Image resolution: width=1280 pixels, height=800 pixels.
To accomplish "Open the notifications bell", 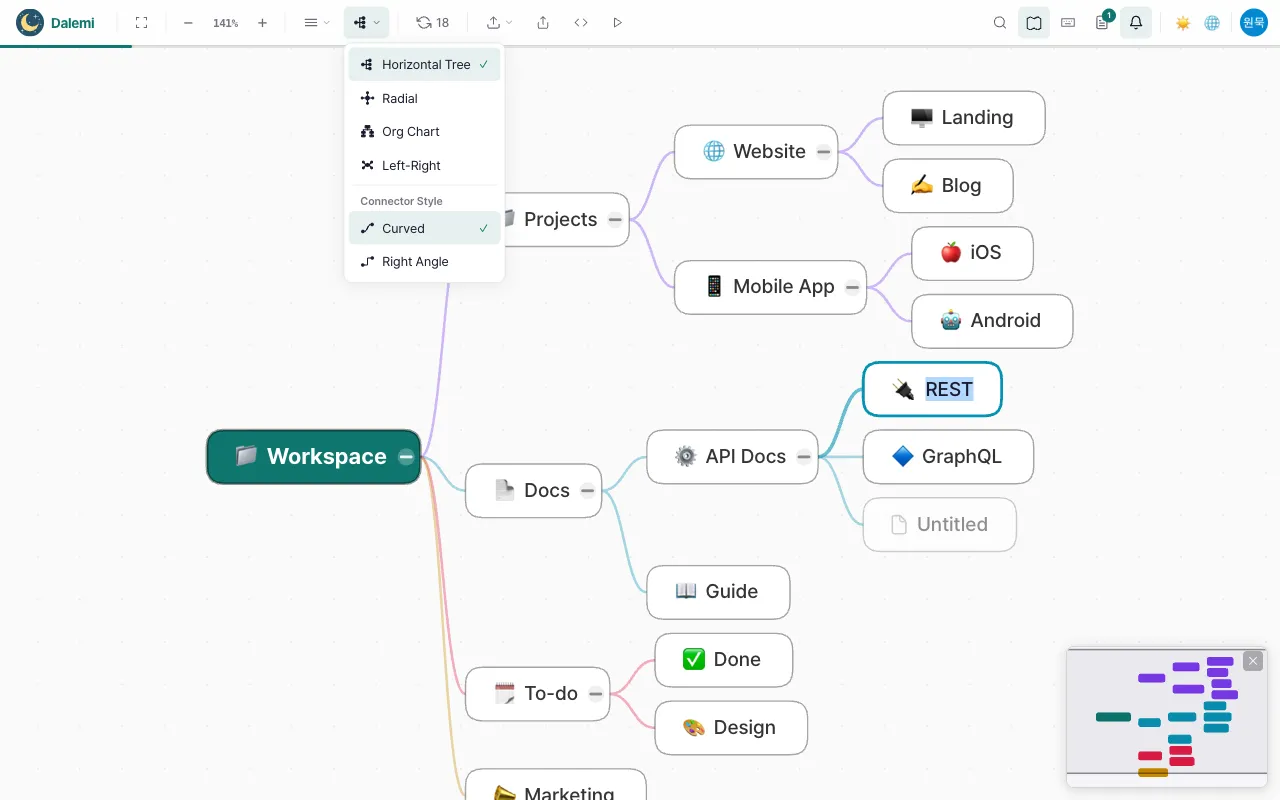I will (1136, 22).
